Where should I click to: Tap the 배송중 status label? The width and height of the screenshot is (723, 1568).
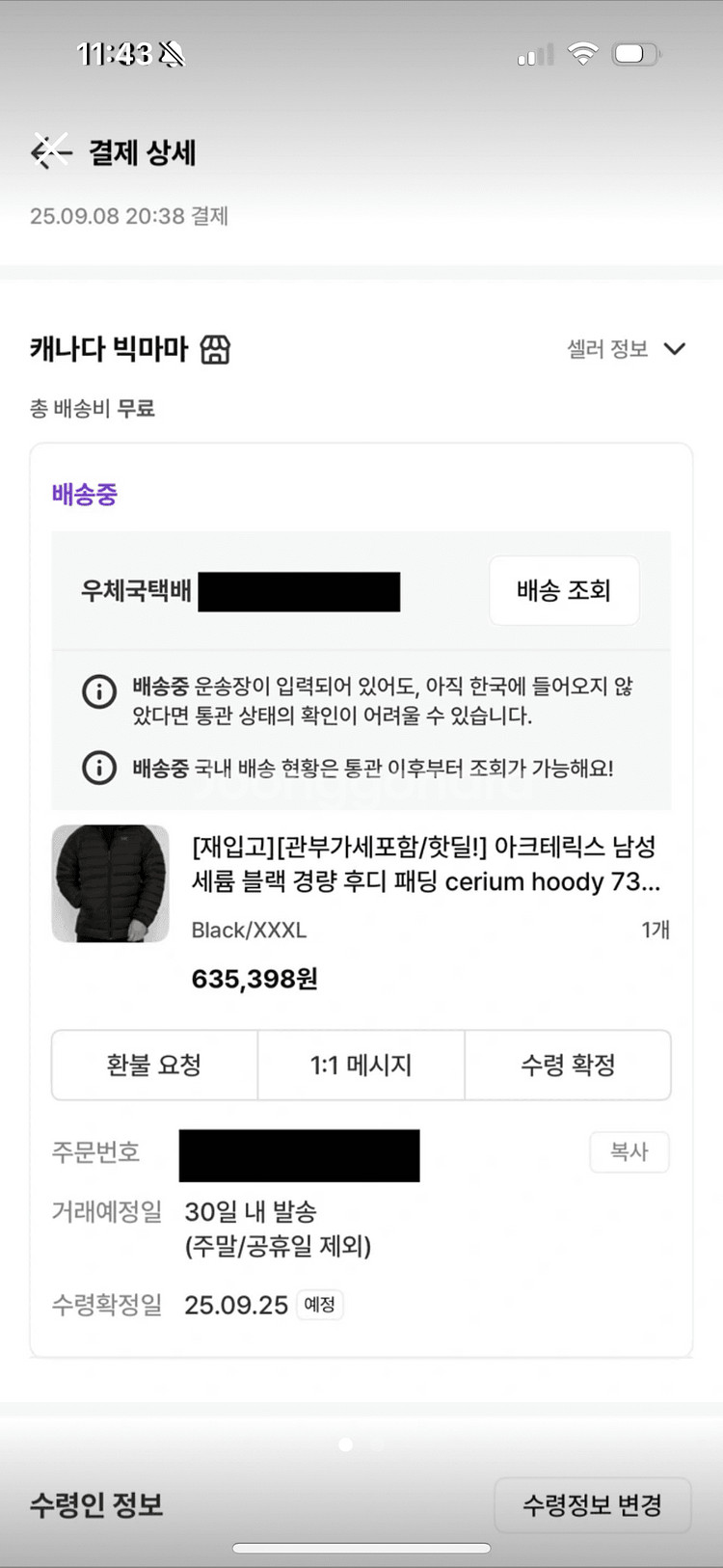pos(85,495)
